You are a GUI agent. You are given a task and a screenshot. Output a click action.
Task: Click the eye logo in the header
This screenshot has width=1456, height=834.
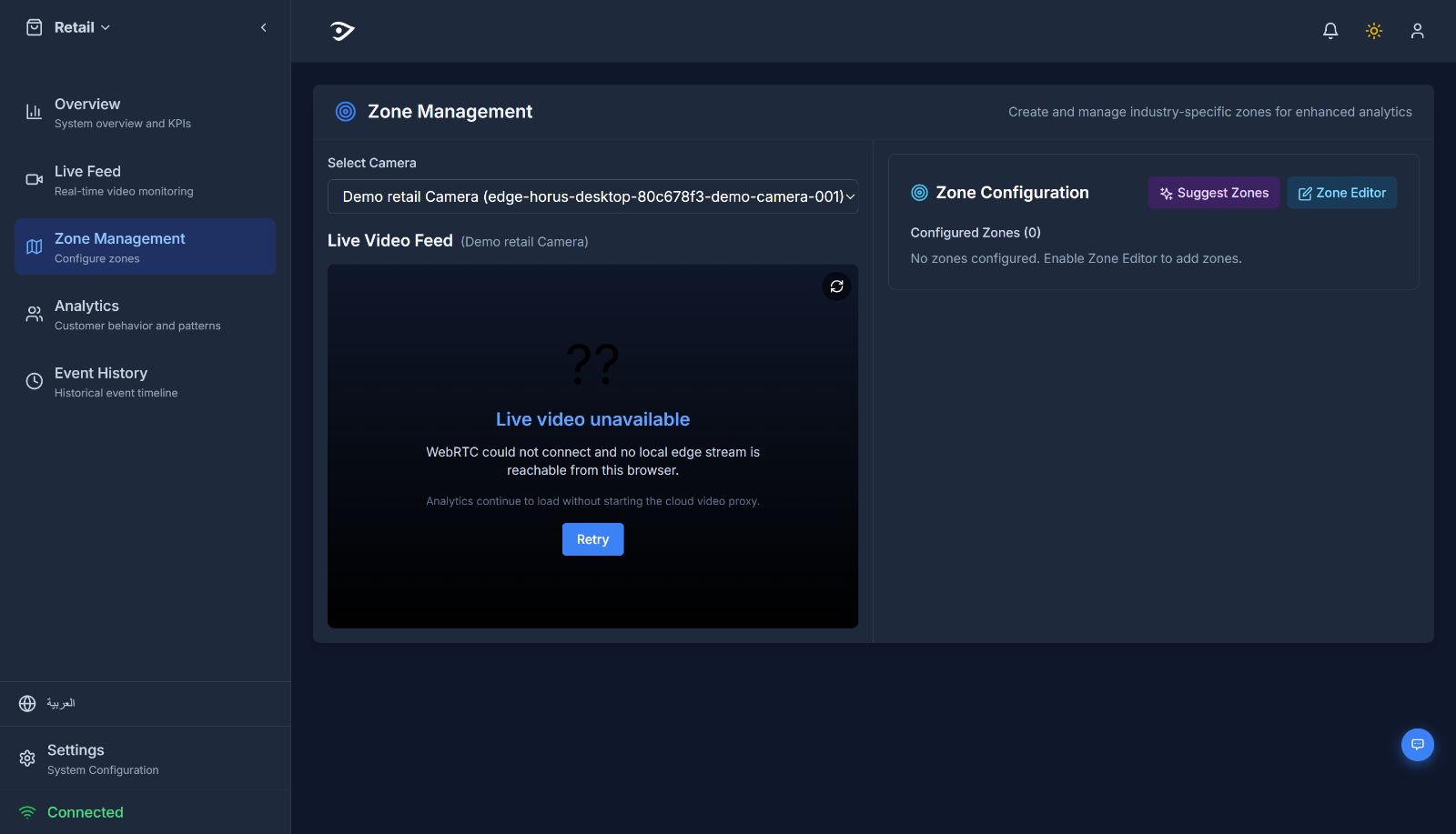[342, 31]
